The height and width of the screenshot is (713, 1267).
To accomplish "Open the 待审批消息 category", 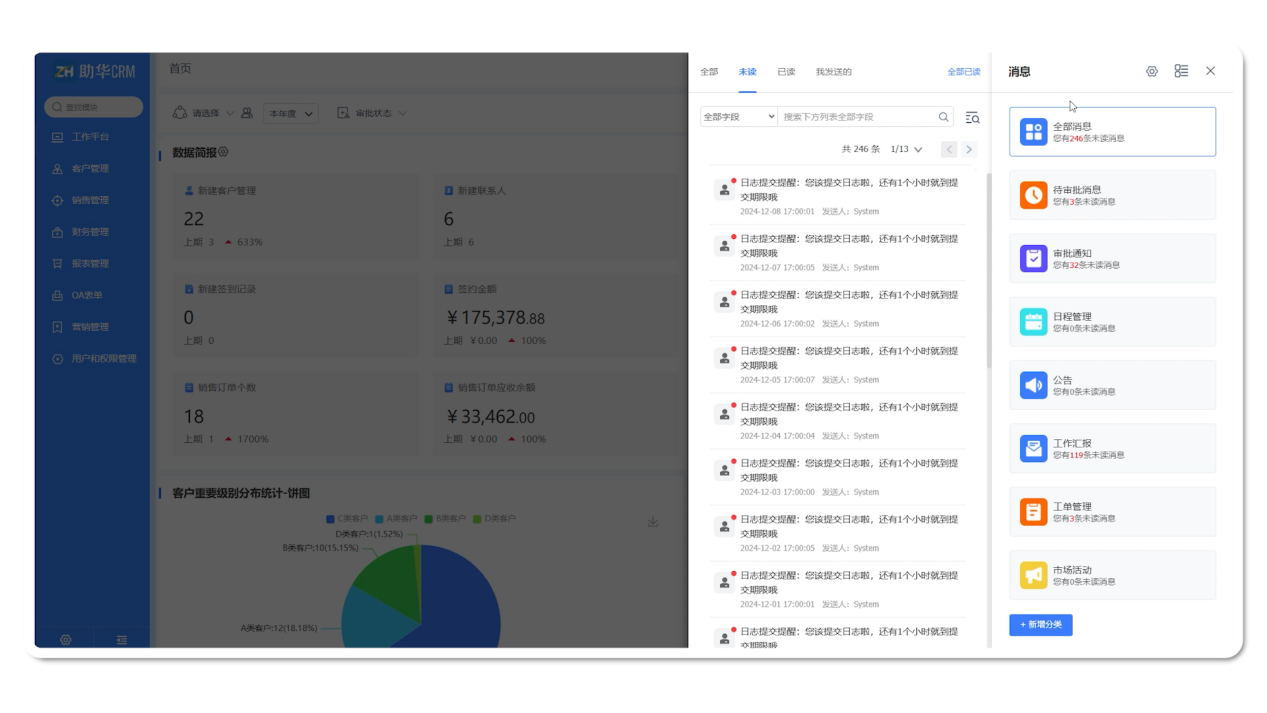I will [x=1112, y=195].
